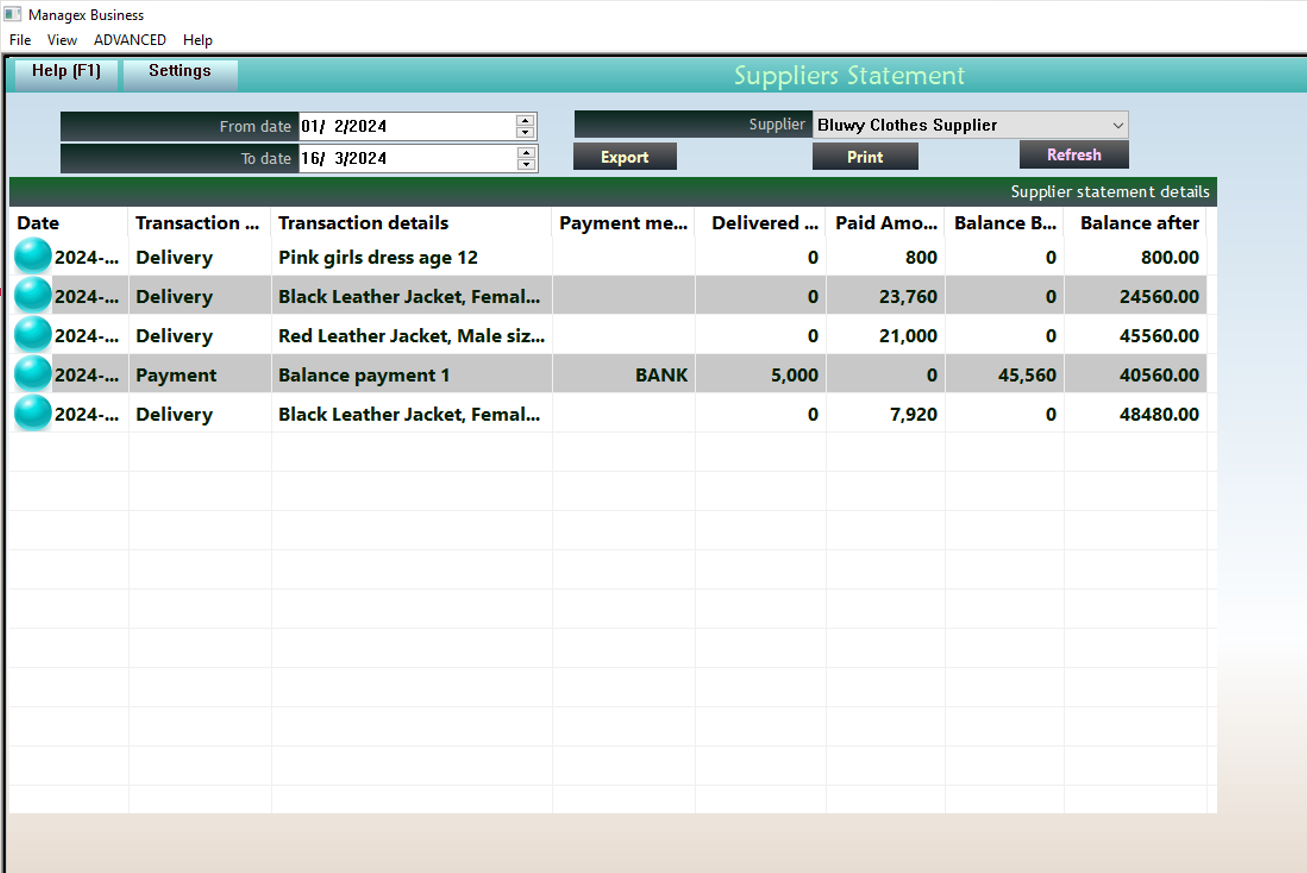This screenshot has height=873, width=1307.
Task: Open the View menu
Action: coord(62,40)
